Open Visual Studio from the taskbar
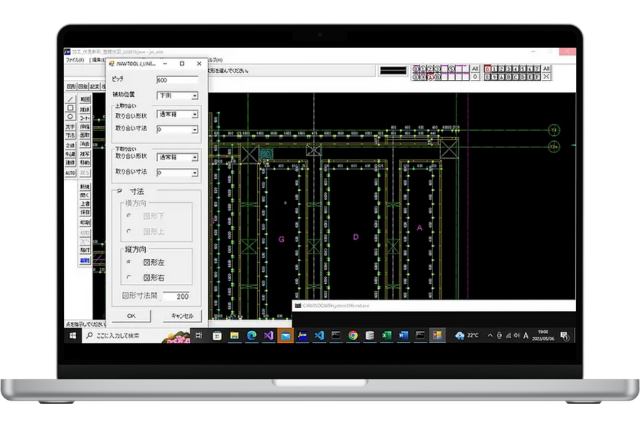Image resolution: width=640 pixels, height=427 pixels. [268, 335]
